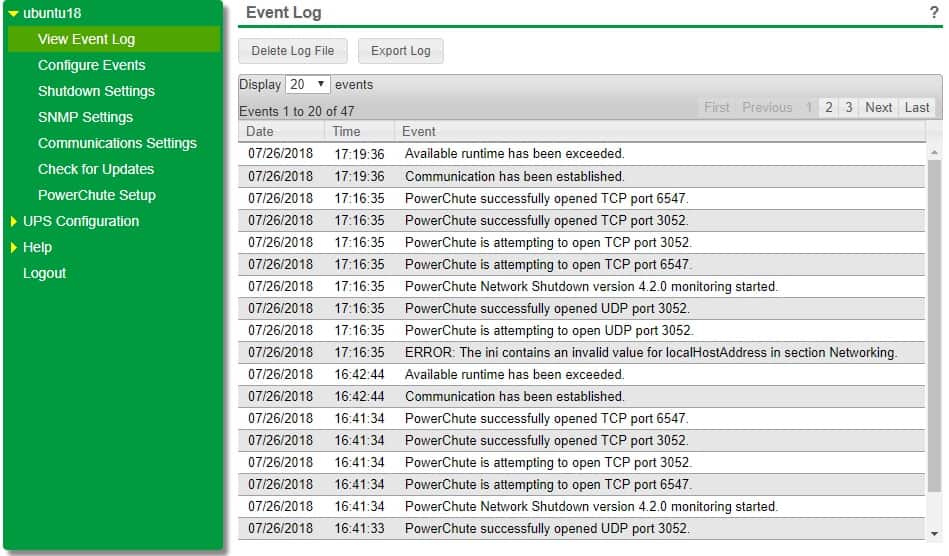Click the First page button
The width and height of the screenshot is (949, 556).
click(717, 108)
